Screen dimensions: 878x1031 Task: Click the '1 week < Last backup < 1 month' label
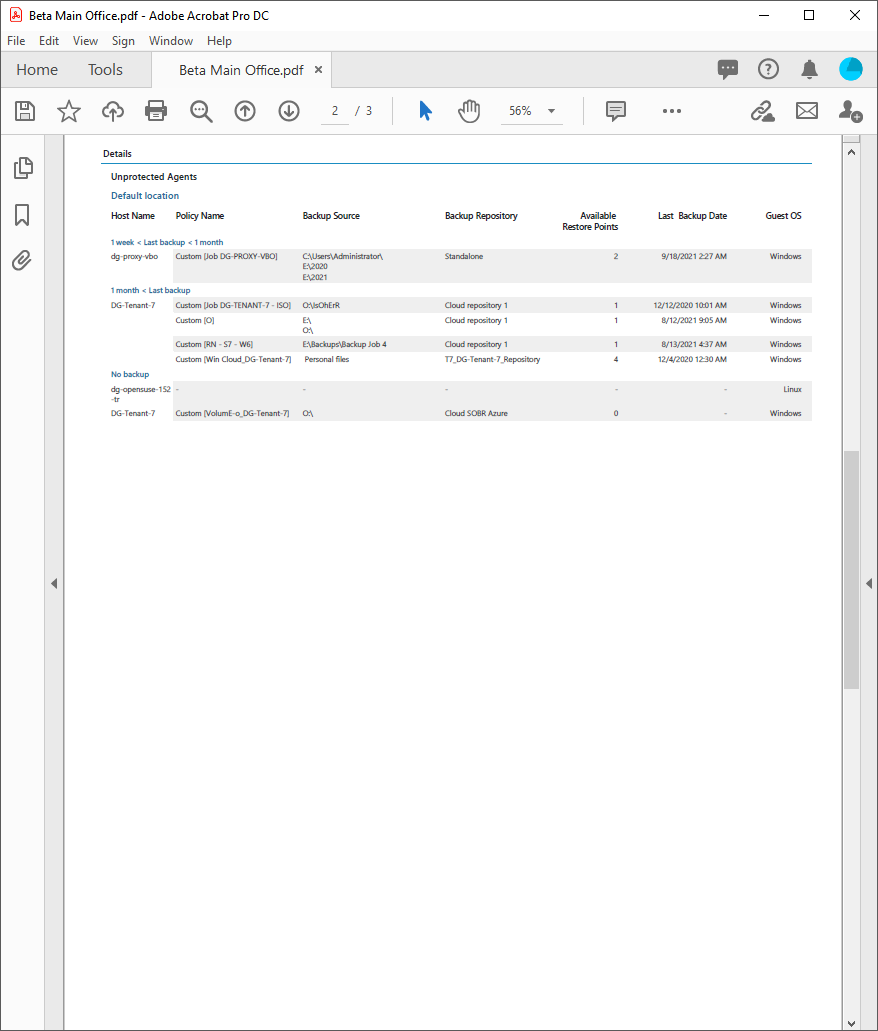(166, 243)
